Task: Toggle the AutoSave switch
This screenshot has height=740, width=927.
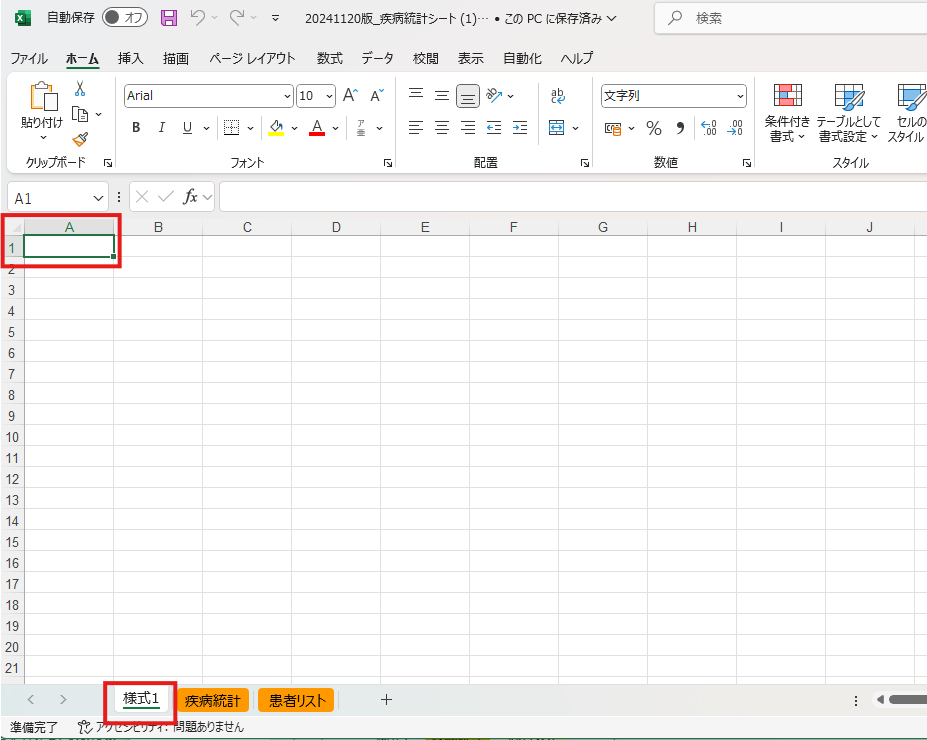Action: tap(125, 18)
